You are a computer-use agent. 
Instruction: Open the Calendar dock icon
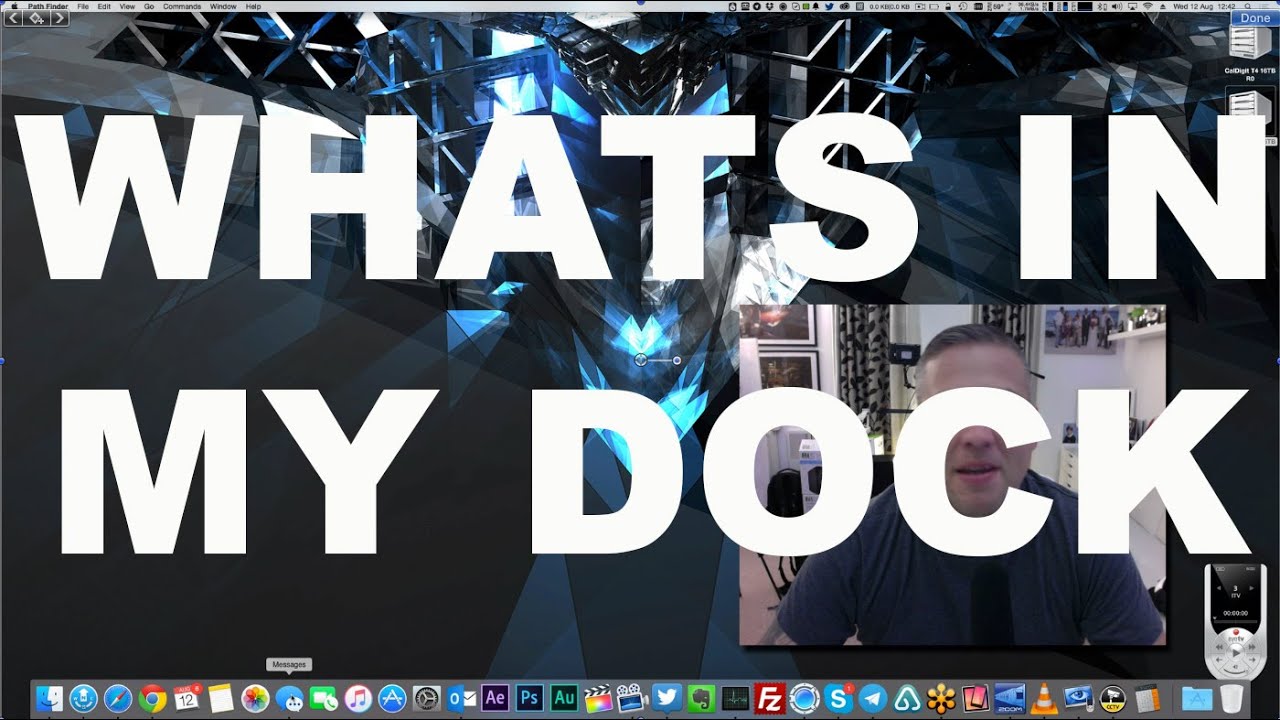pyautogui.click(x=187, y=698)
